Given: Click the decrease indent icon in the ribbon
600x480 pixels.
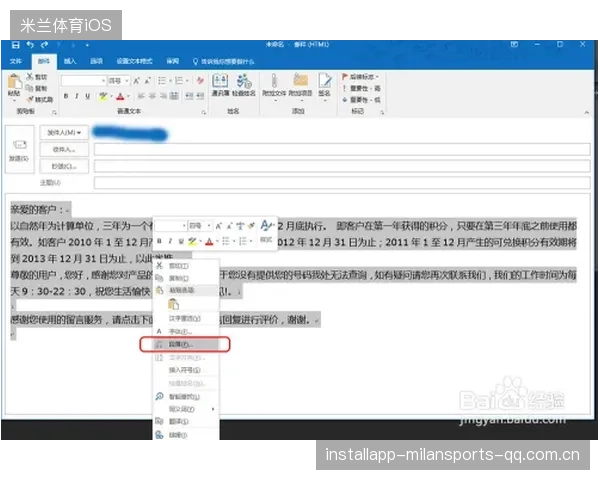Looking at the screenshot, I should point(189,96).
